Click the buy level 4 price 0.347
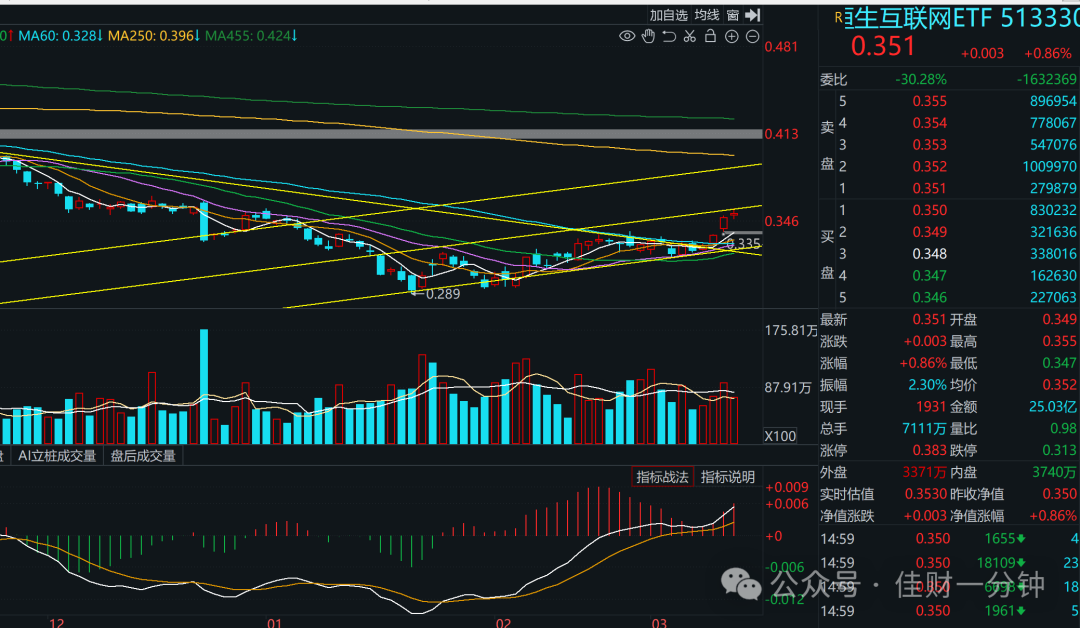 coord(930,275)
